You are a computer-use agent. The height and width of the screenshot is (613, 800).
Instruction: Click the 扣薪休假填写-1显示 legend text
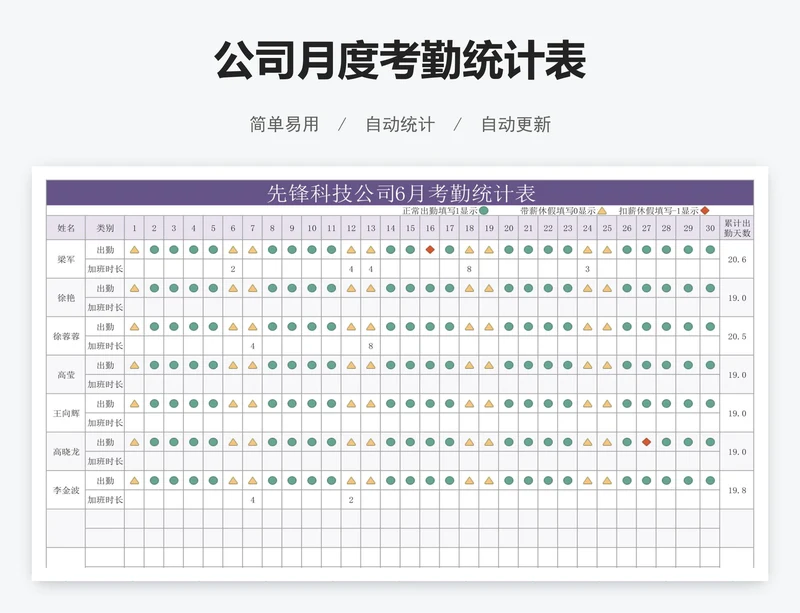[659, 211]
